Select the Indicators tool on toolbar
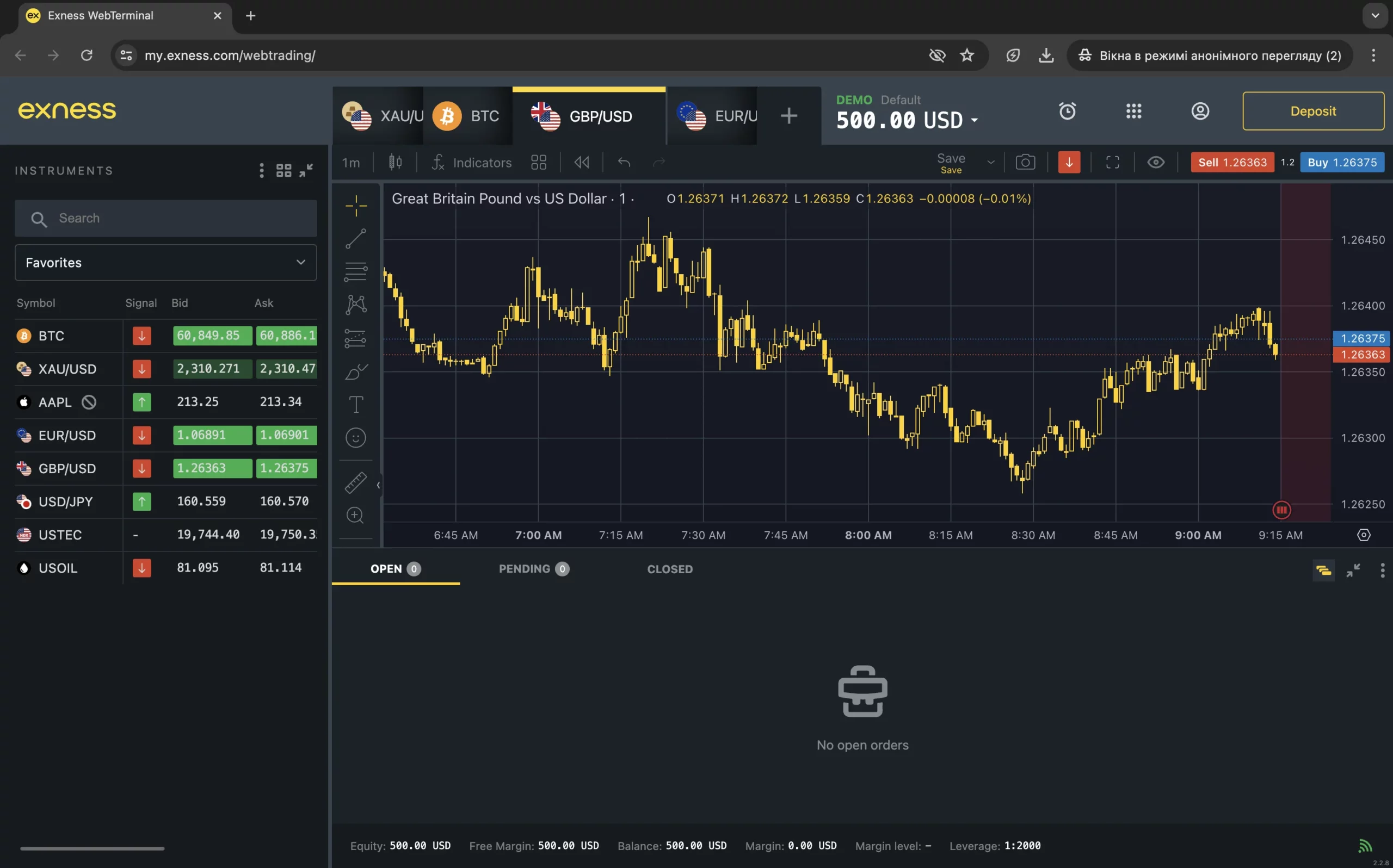Viewport: 1393px width, 868px height. [471, 162]
